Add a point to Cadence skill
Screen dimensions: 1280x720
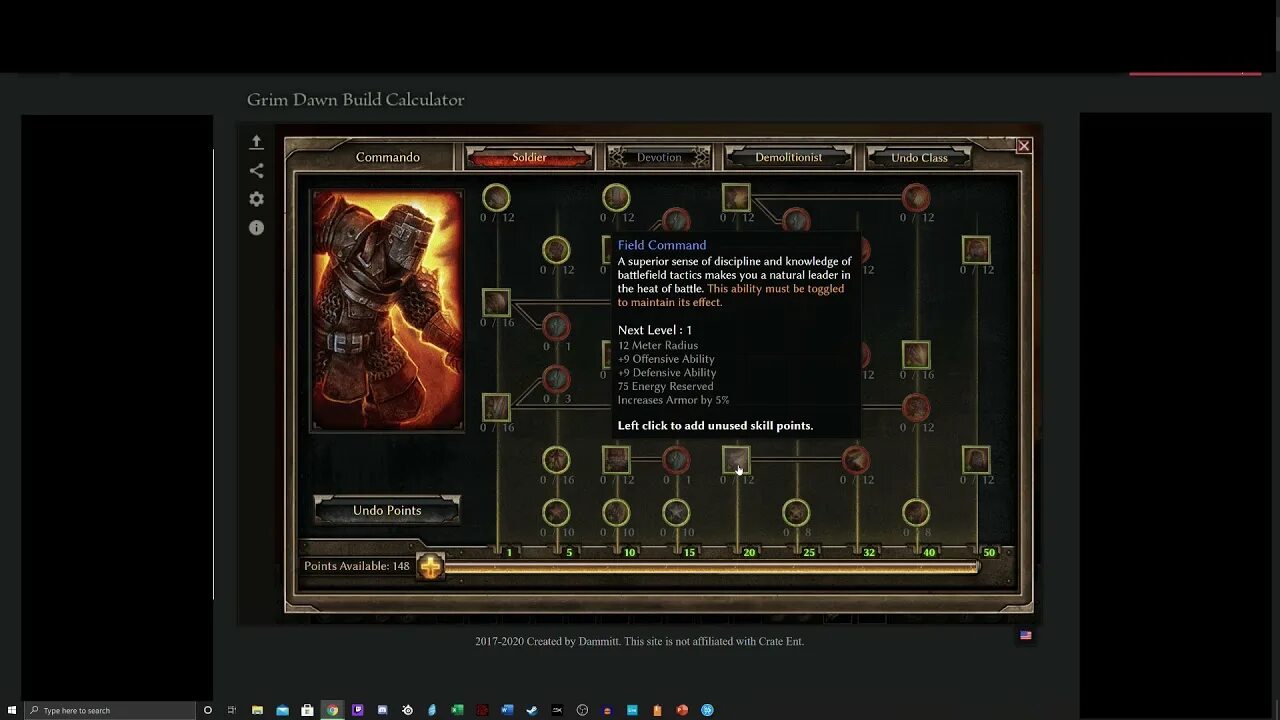(496, 303)
